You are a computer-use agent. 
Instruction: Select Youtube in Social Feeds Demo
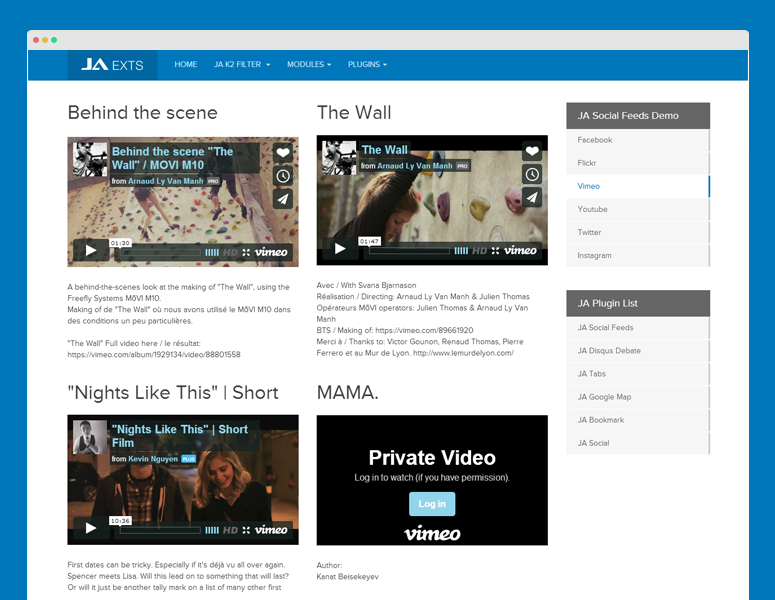(638, 209)
